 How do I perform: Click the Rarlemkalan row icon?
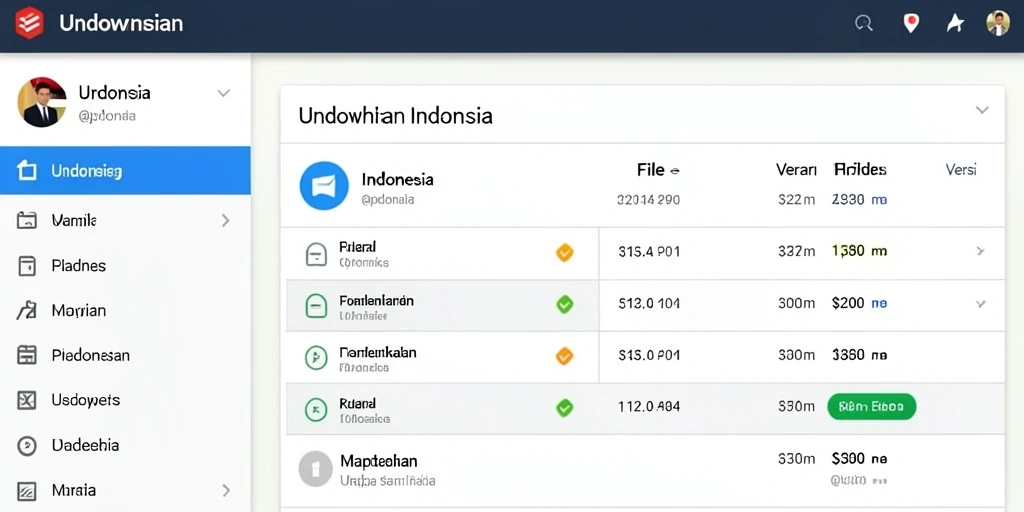click(316, 357)
